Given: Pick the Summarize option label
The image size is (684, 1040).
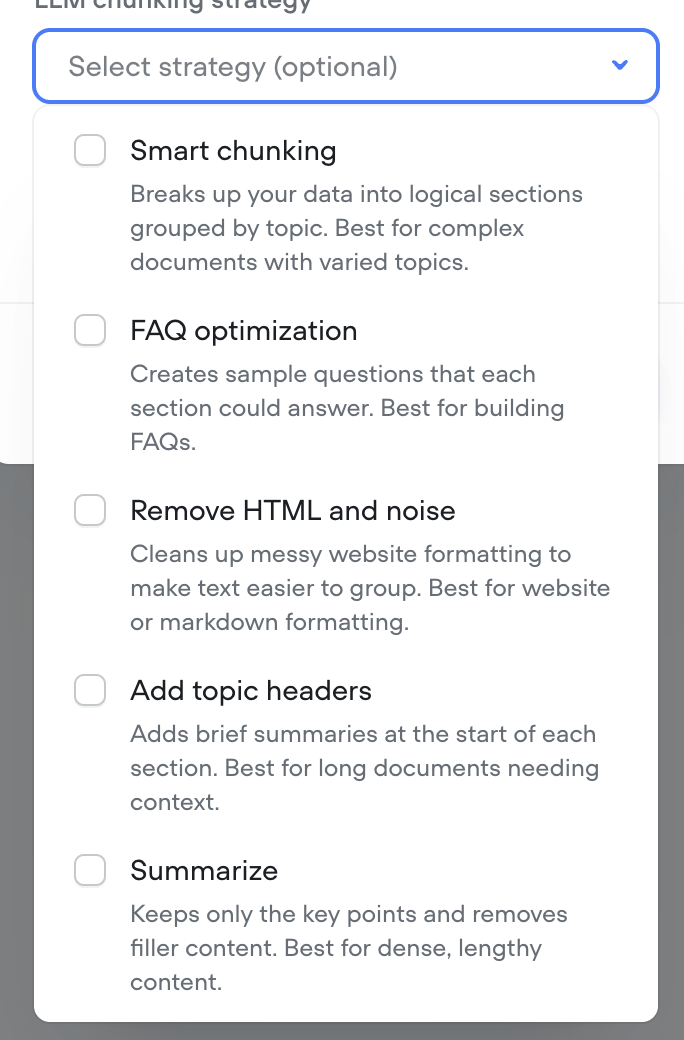Looking at the screenshot, I should click(204, 871).
